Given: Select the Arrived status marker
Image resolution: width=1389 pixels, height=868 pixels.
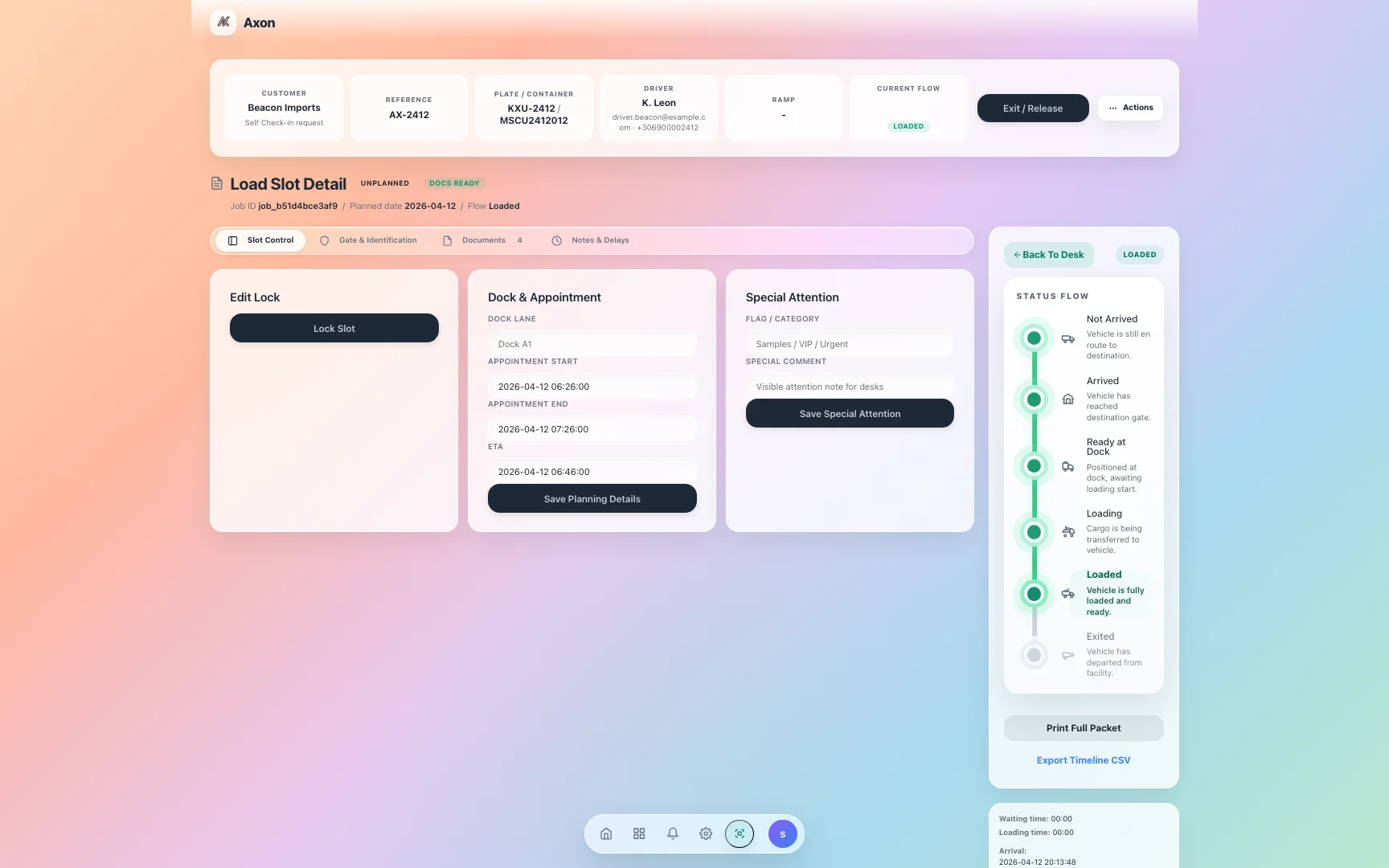Looking at the screenshot, I should point(1034,399).
